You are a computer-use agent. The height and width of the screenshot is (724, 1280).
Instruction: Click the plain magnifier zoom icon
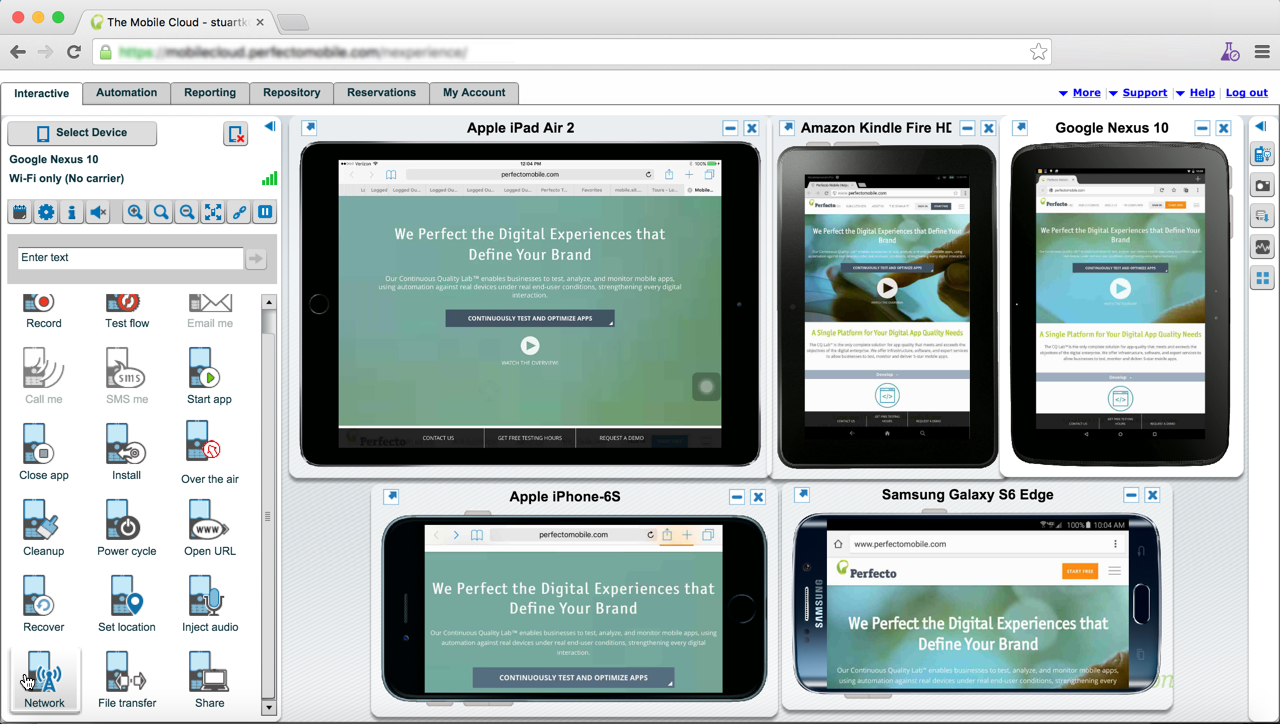[x=161, y=212]
